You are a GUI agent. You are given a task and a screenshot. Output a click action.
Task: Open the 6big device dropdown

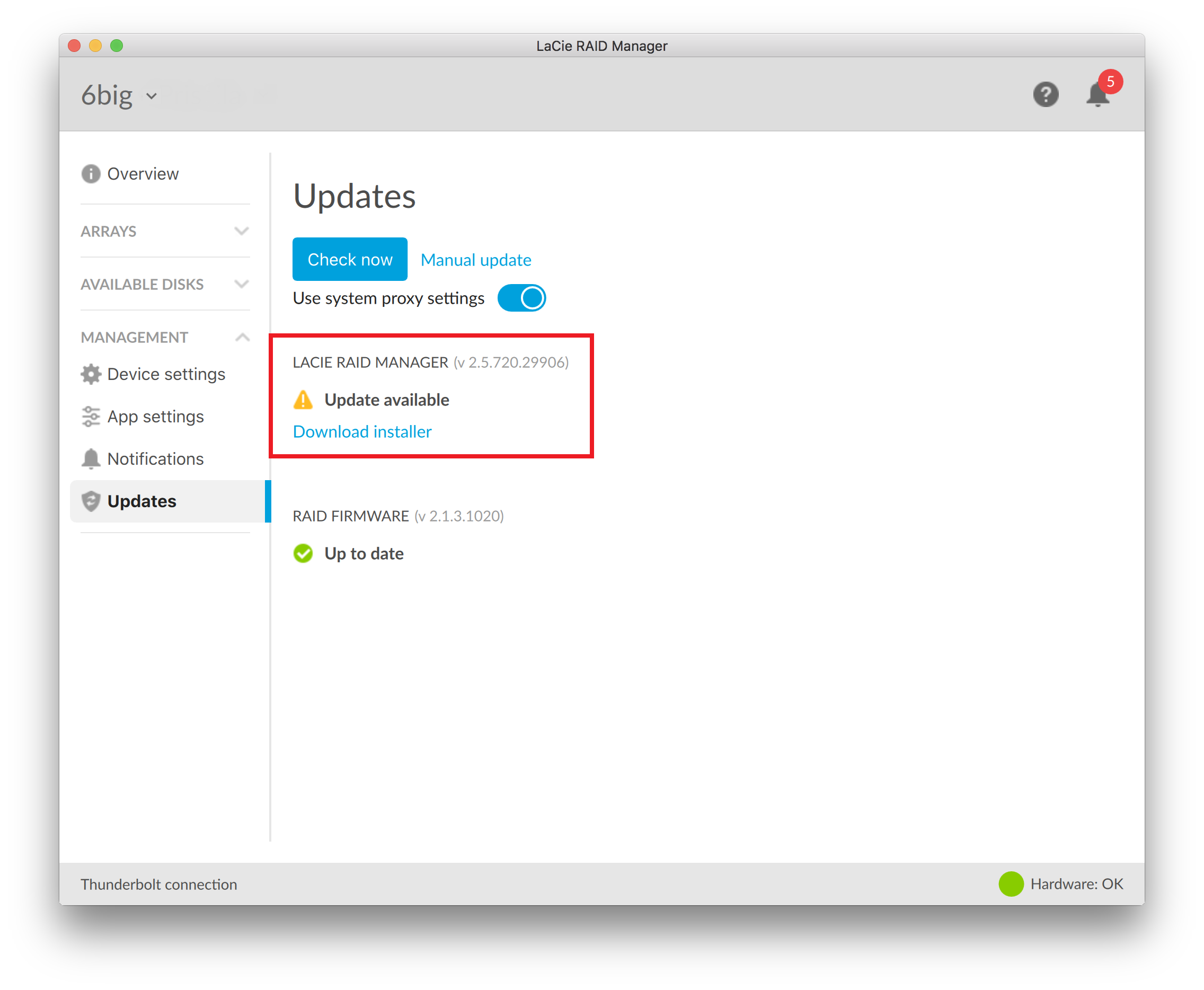click(151, 96)
